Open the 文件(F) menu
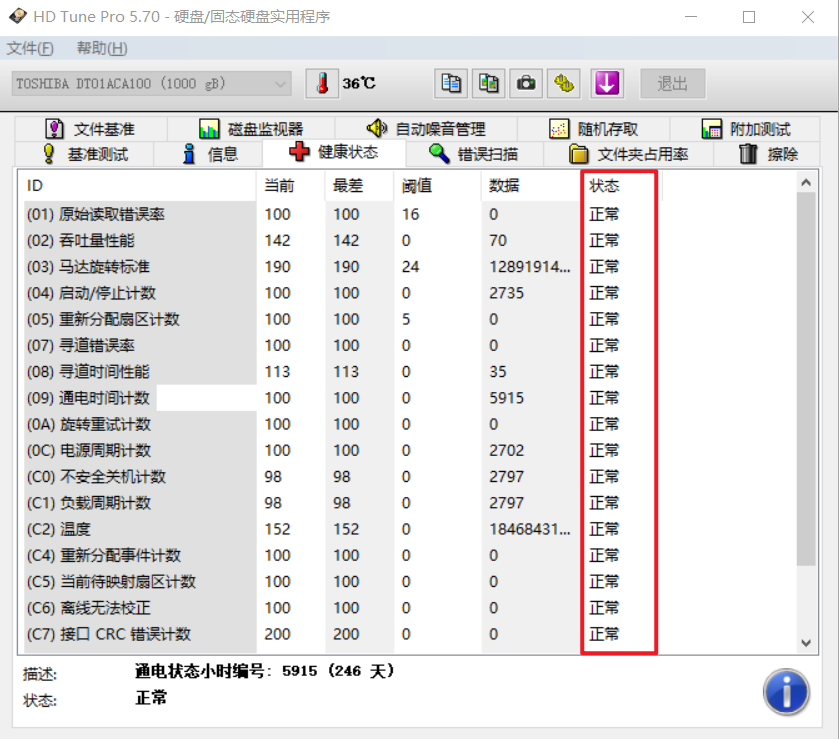Viewport: 839px width, 739px height. 30,49
